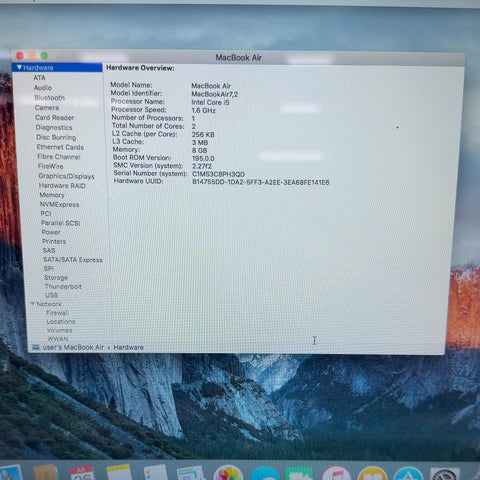
Task: Click the Photos icon in Dock
Action: 228,473
